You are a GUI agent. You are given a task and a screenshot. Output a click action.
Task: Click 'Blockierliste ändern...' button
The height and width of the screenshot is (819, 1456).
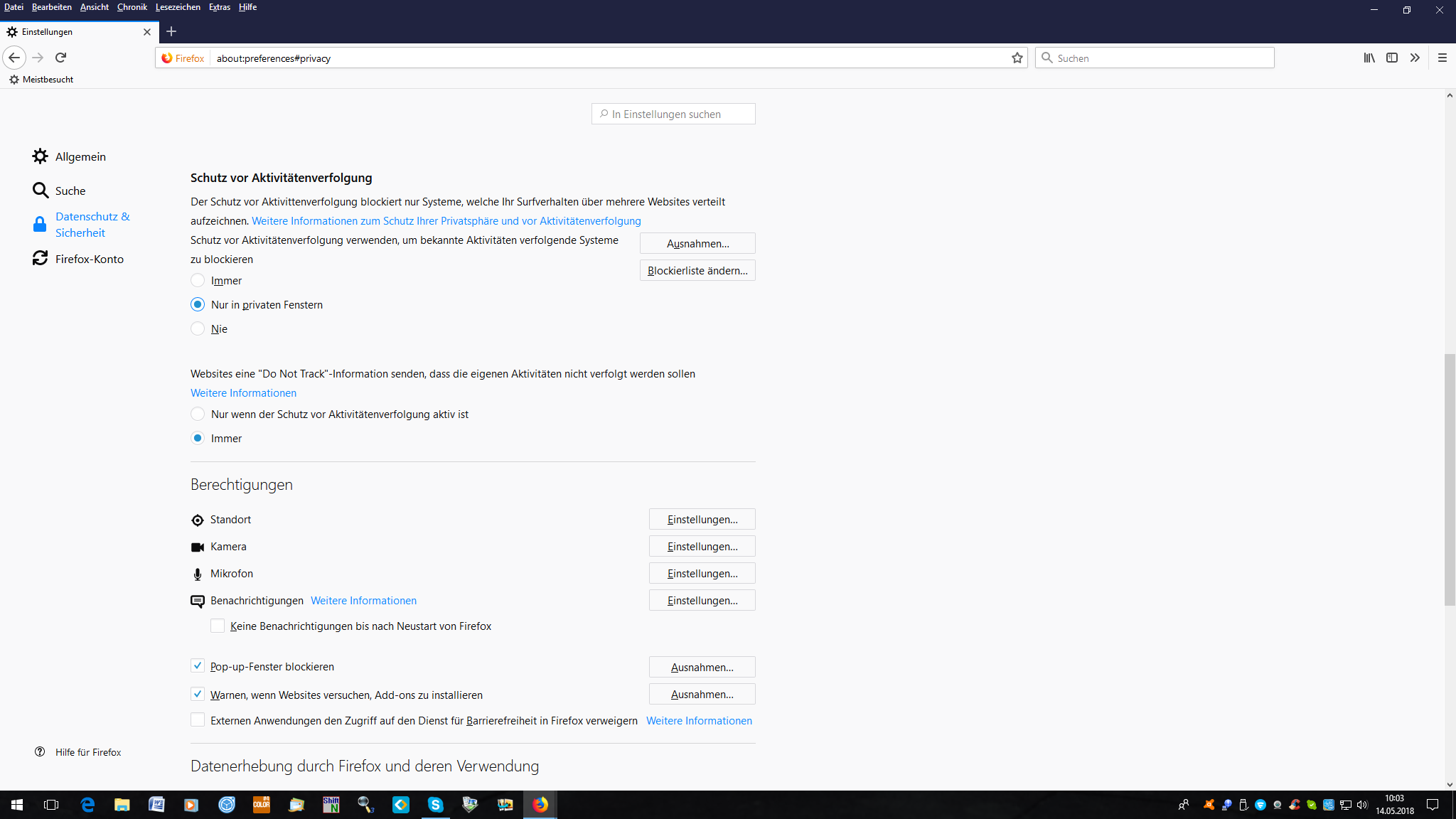click(697, 270)
